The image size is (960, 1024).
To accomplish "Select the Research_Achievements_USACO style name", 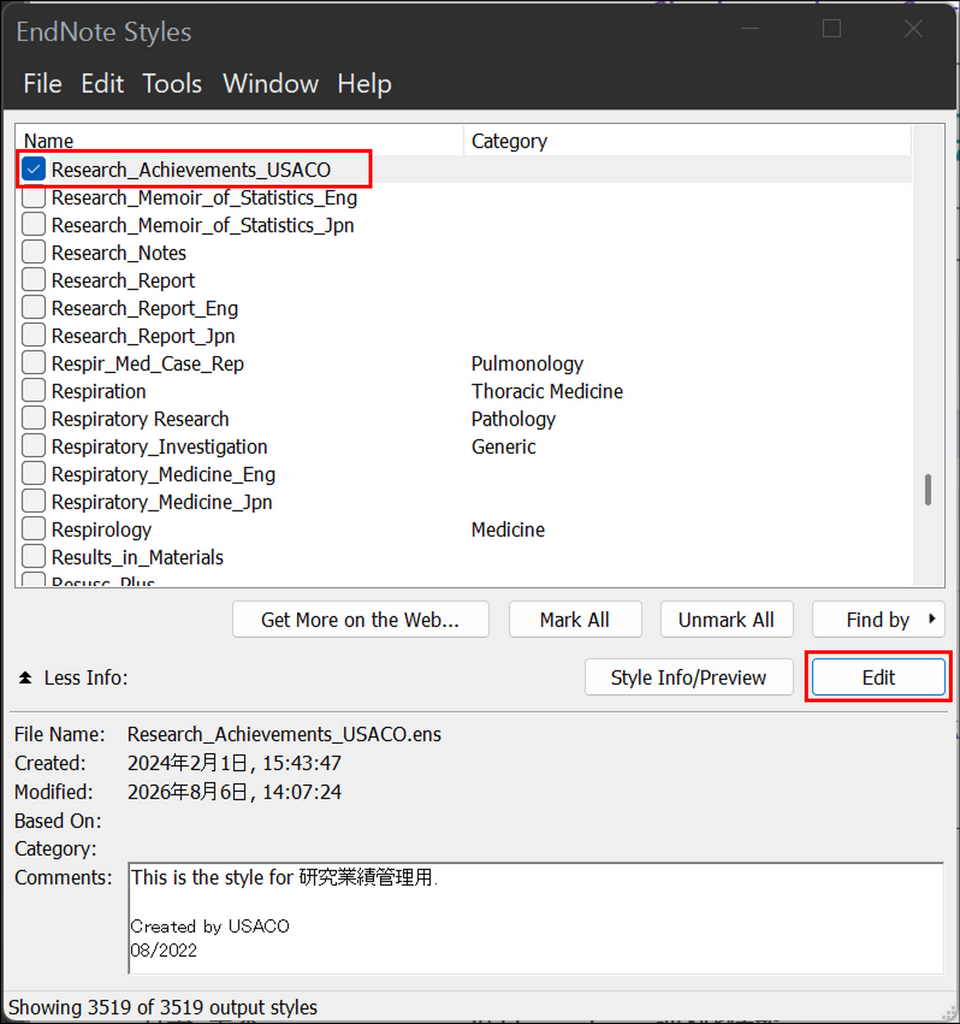I will click(191, 170).
